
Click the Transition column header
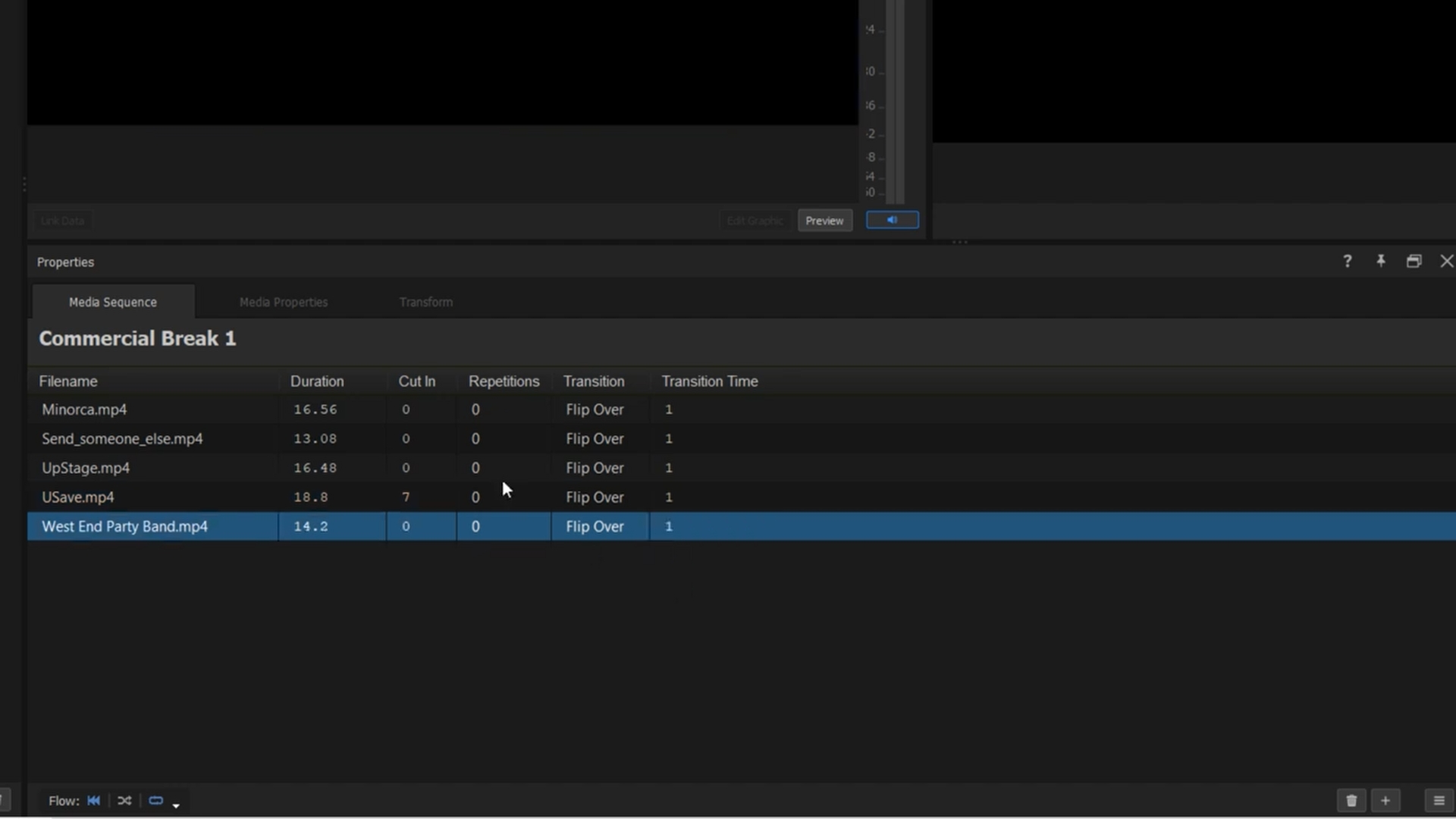(x=594, y=381)
